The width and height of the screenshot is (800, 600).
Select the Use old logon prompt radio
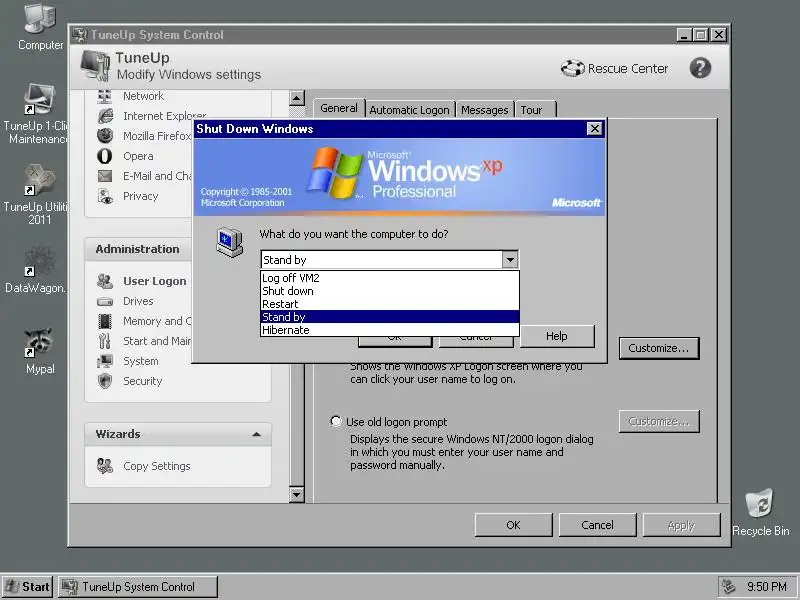pyautogui.click(x=336, y=421)
